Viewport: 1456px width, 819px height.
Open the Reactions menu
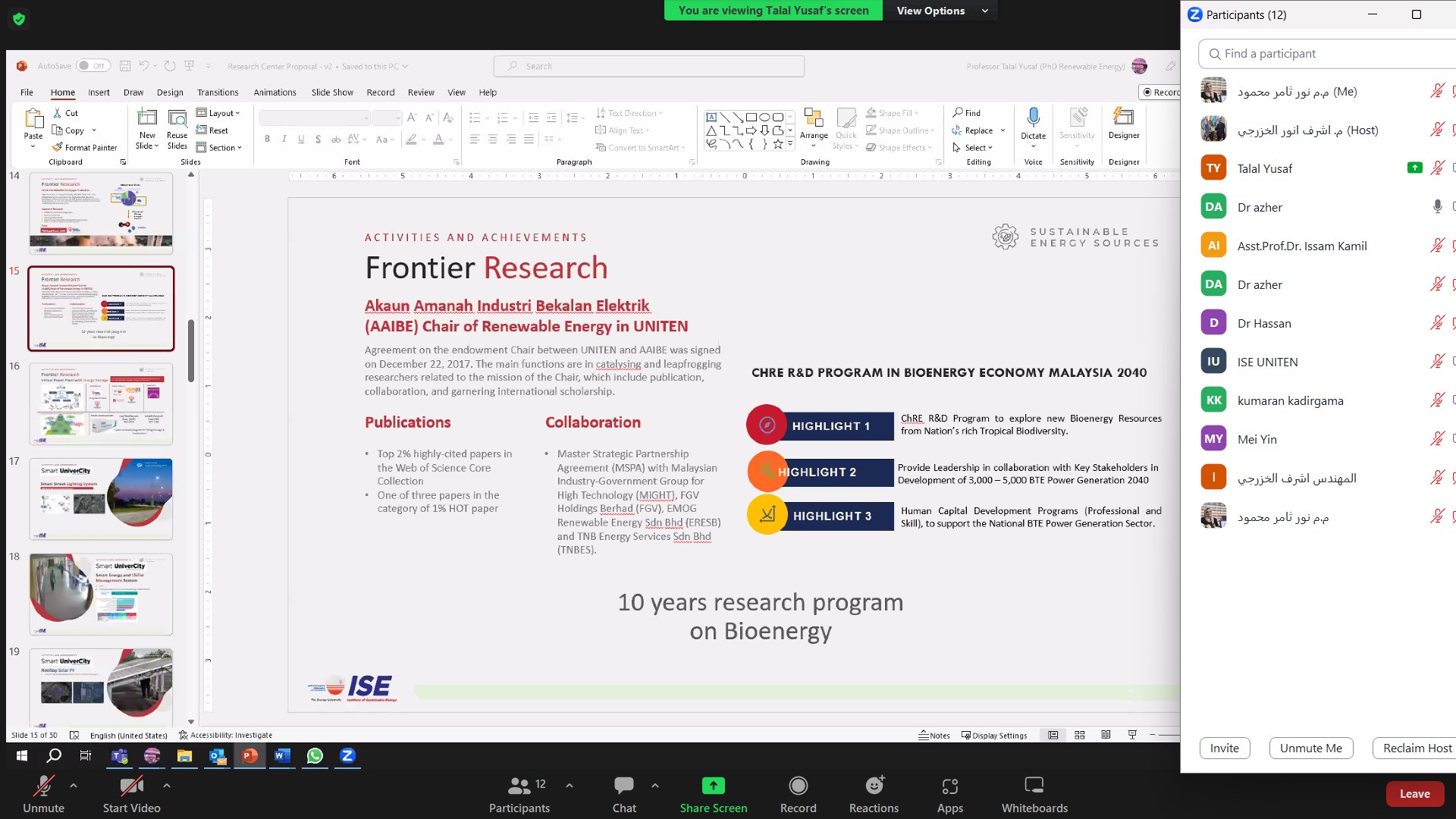[x=874, y=793]
